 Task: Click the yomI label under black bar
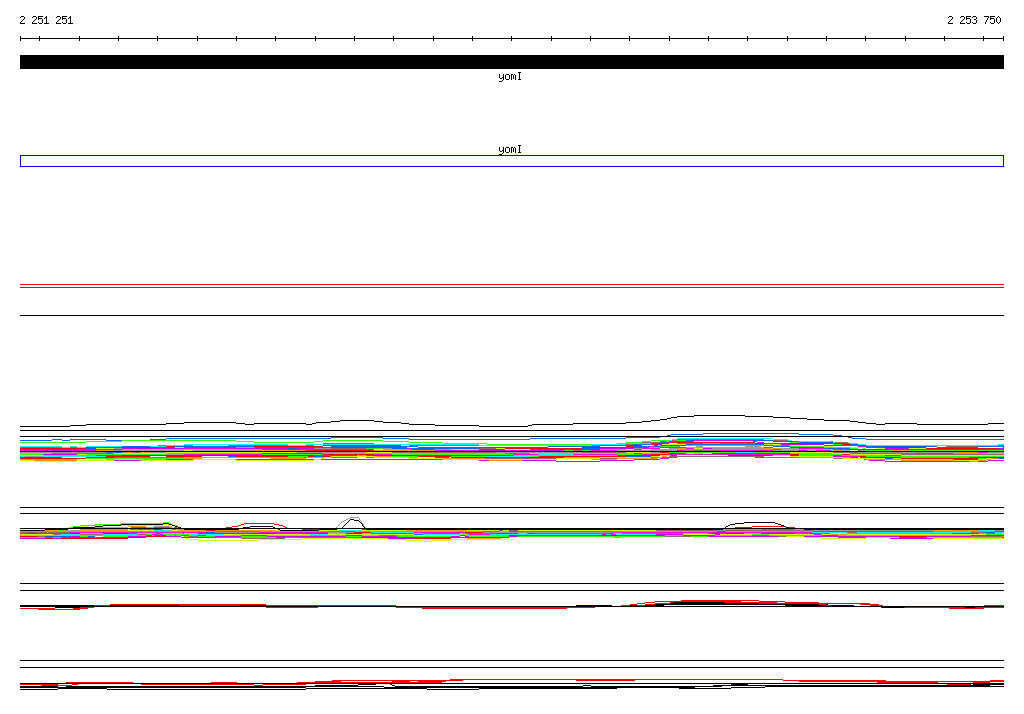tap(510, 77)
